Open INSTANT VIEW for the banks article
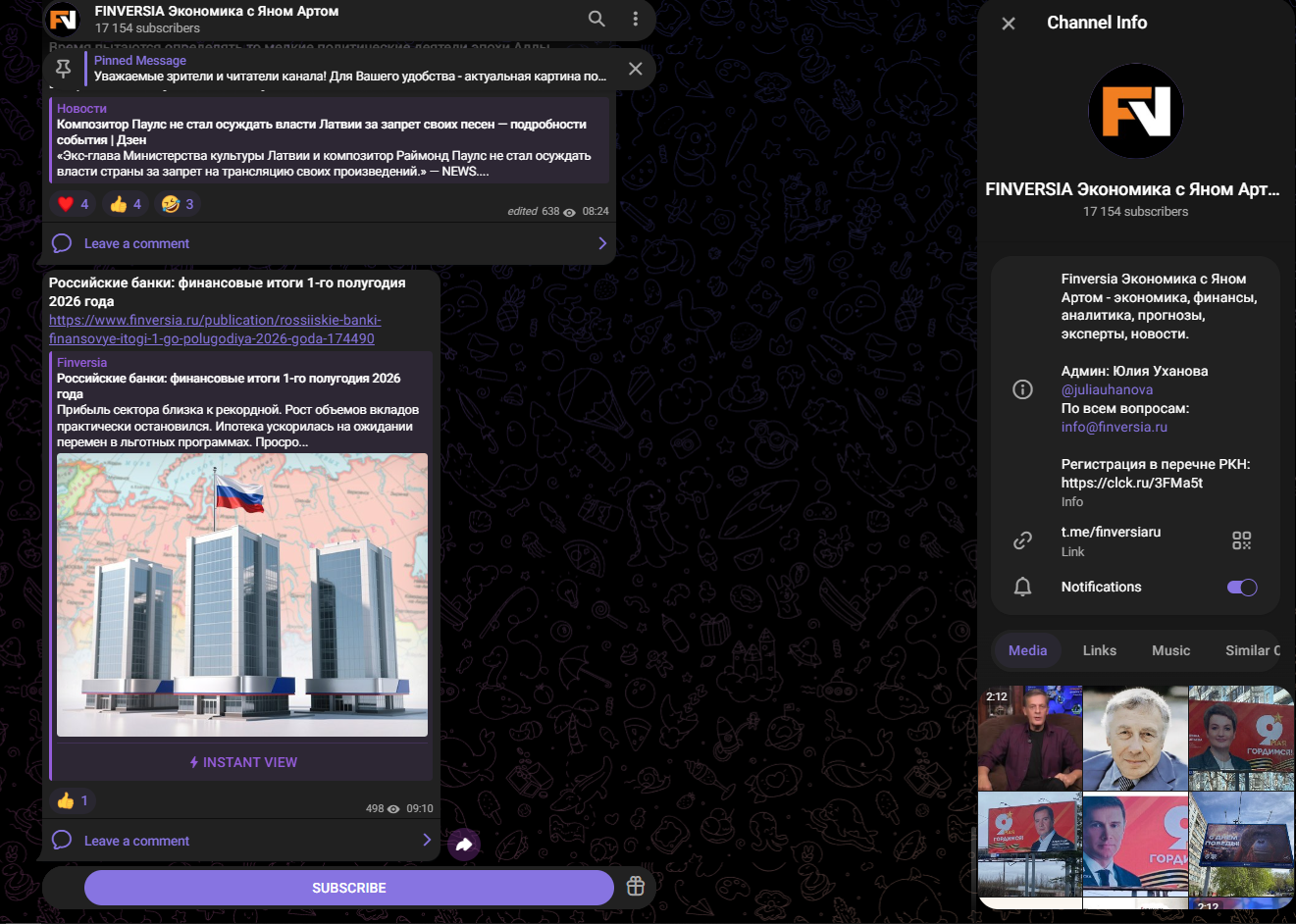This screenshot has width=1296, height=924. [243, 762]
